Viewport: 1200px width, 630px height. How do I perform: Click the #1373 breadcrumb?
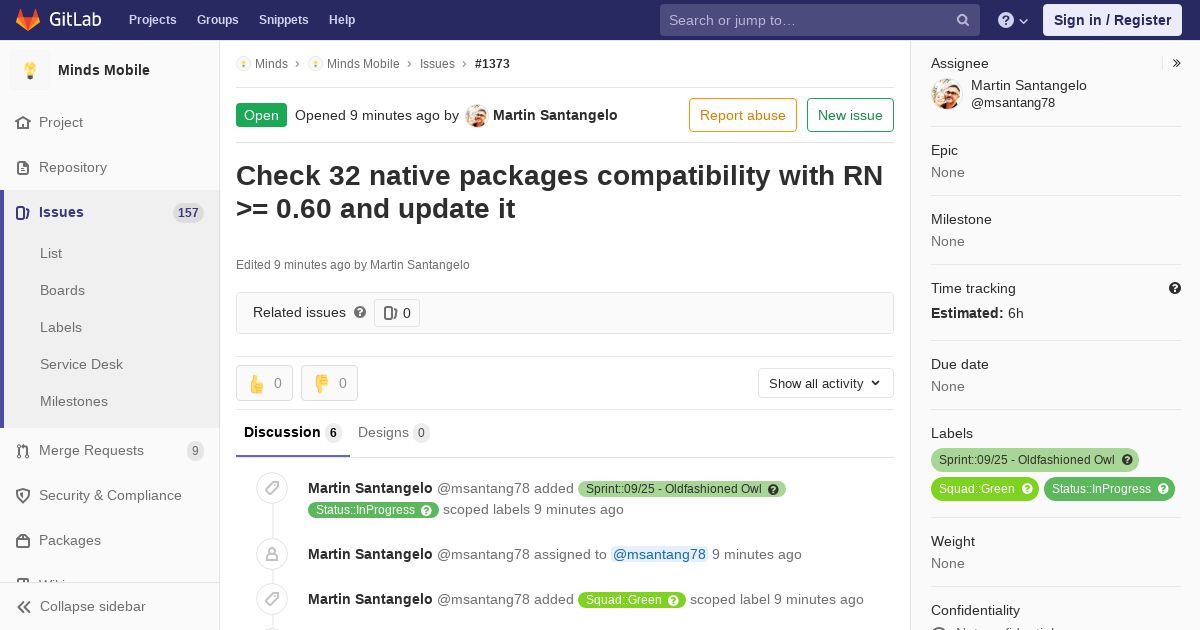[x=492, y=63]
